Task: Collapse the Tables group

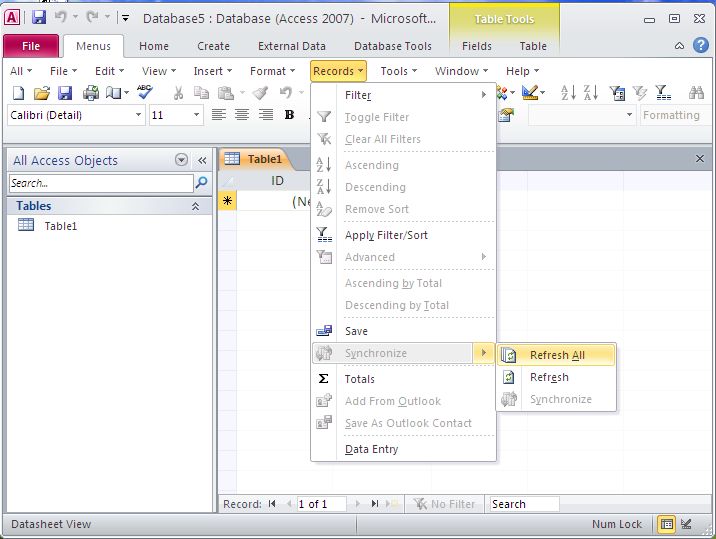Action: tap(195, 206)
